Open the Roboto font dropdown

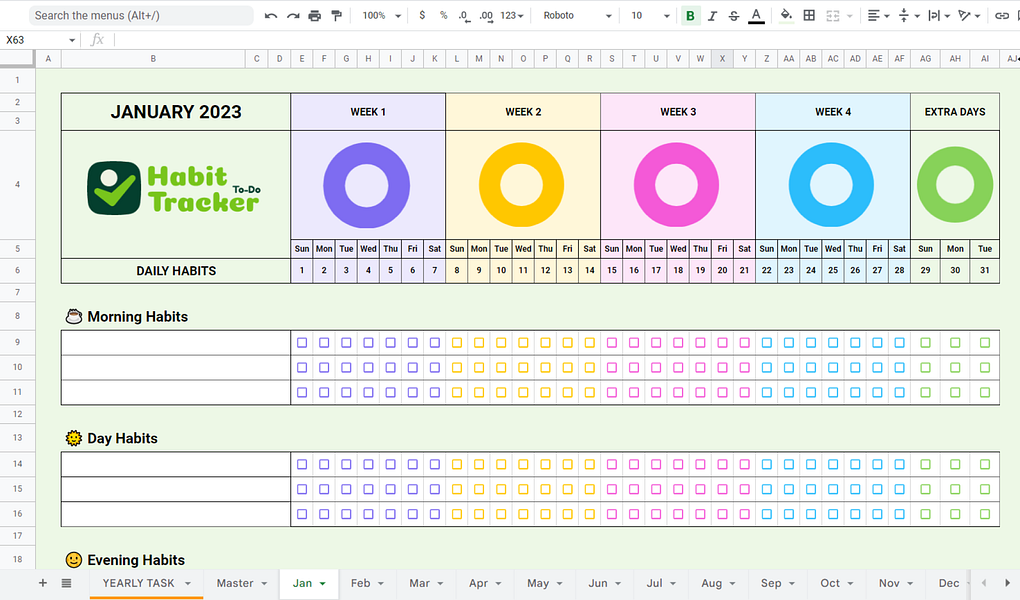pyautogui.click(x=577, y=16)
